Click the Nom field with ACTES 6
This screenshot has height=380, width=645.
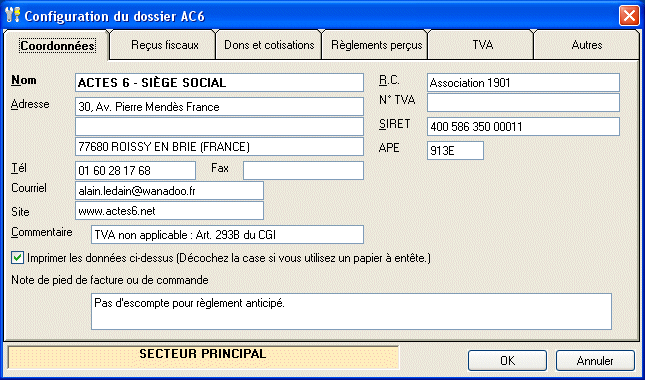pyautogui.click(x=219, y=82)
